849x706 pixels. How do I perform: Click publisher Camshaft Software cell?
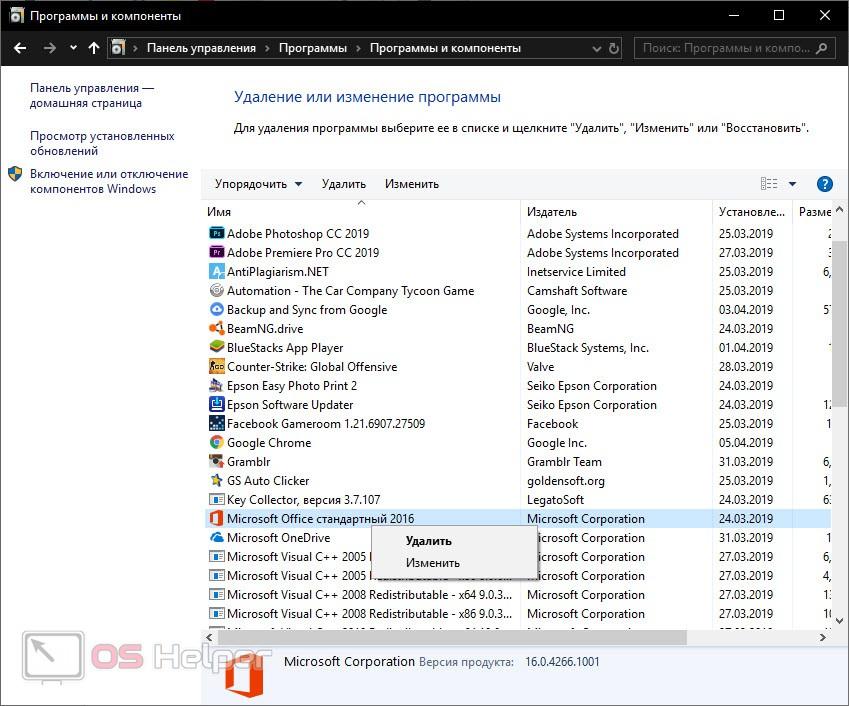(x=577, y=291)
